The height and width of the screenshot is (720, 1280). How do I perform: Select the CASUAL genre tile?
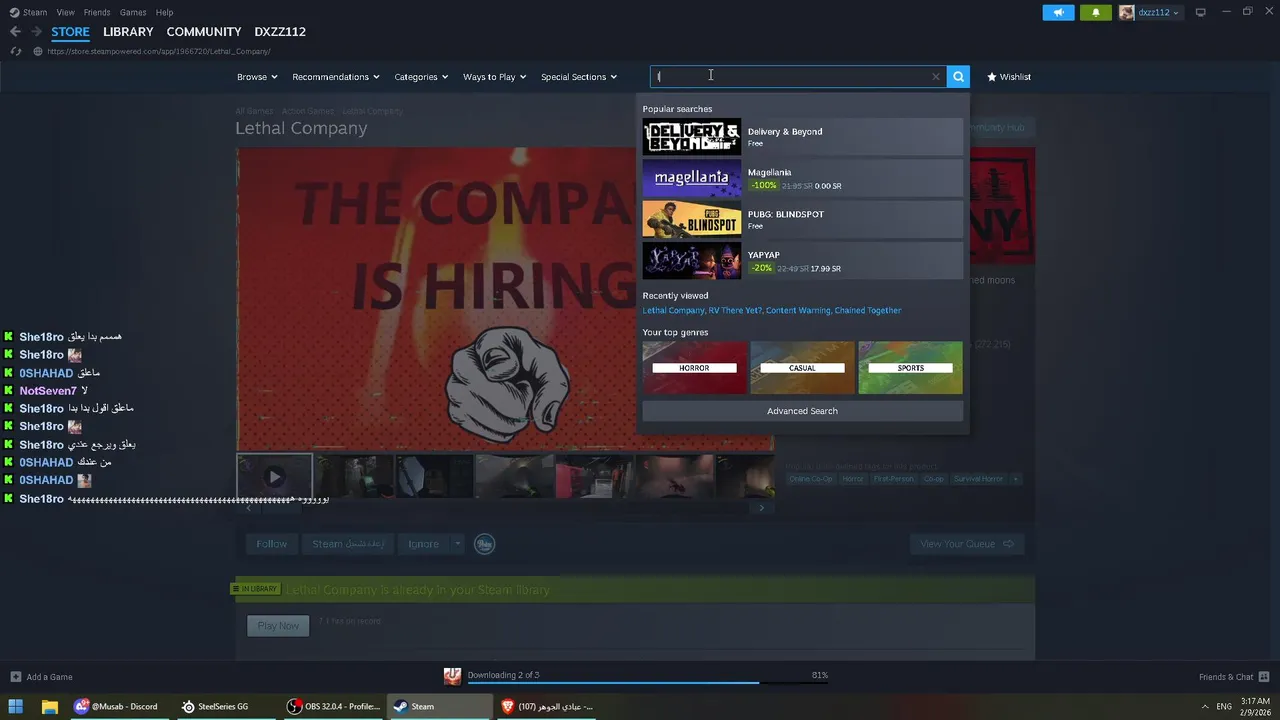click(x=802, y=368)
